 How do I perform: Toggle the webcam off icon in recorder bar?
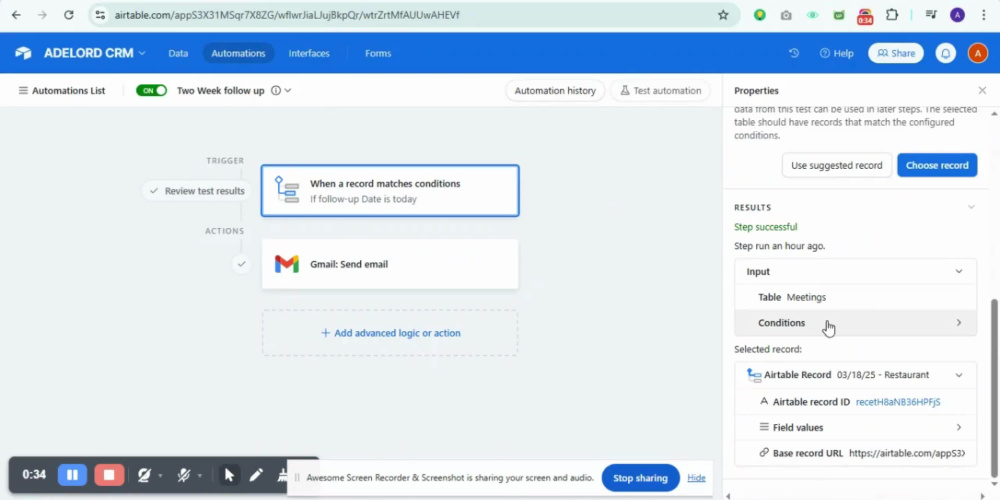[x=143, y=475]
